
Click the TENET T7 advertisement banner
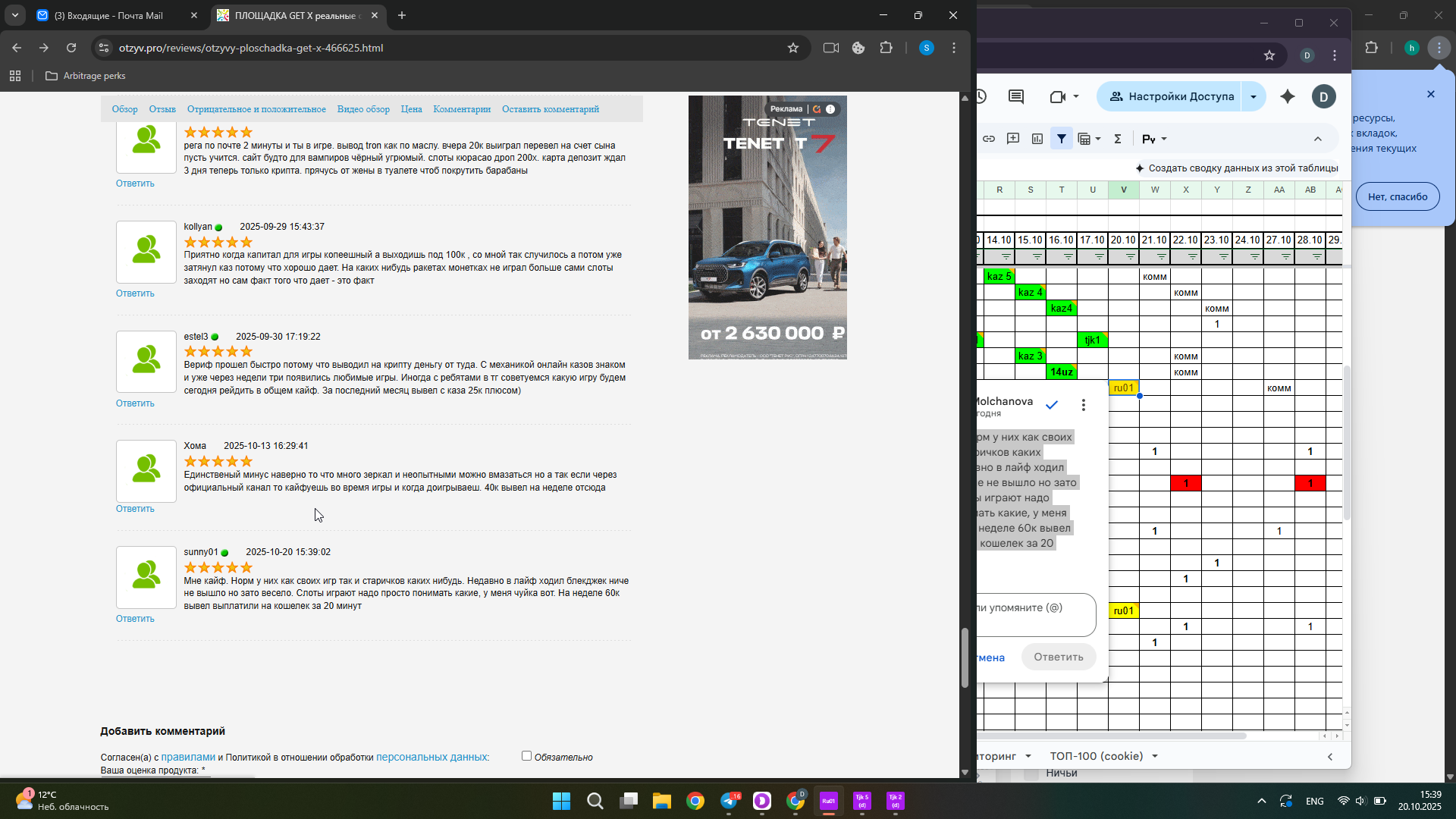pos(767,227)
